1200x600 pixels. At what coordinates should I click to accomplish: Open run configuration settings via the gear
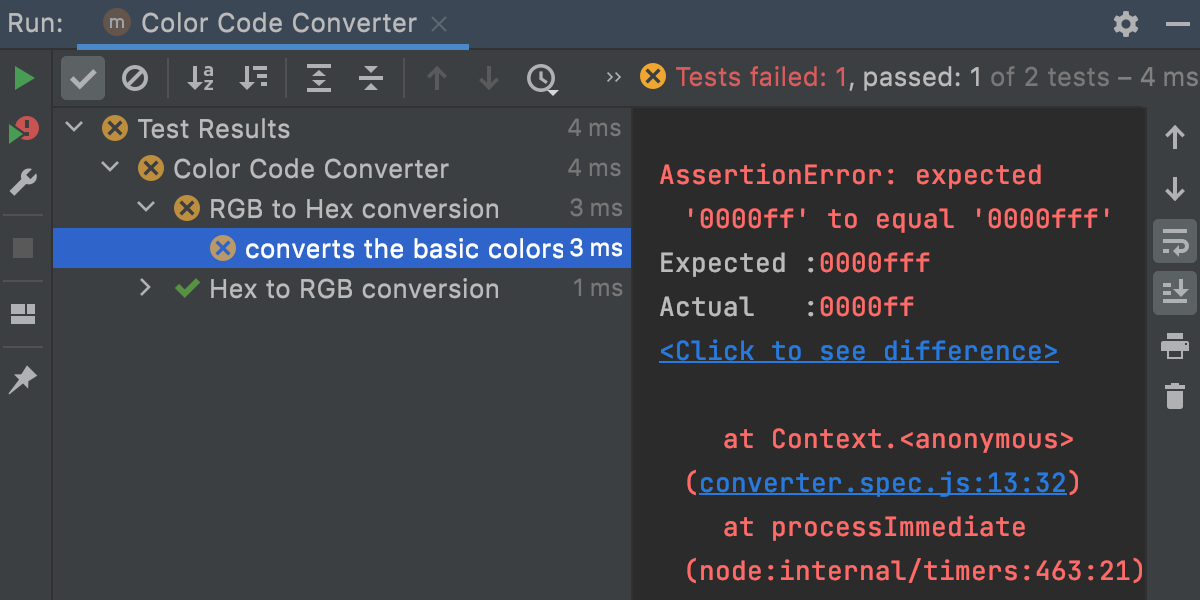[1126, 23]
